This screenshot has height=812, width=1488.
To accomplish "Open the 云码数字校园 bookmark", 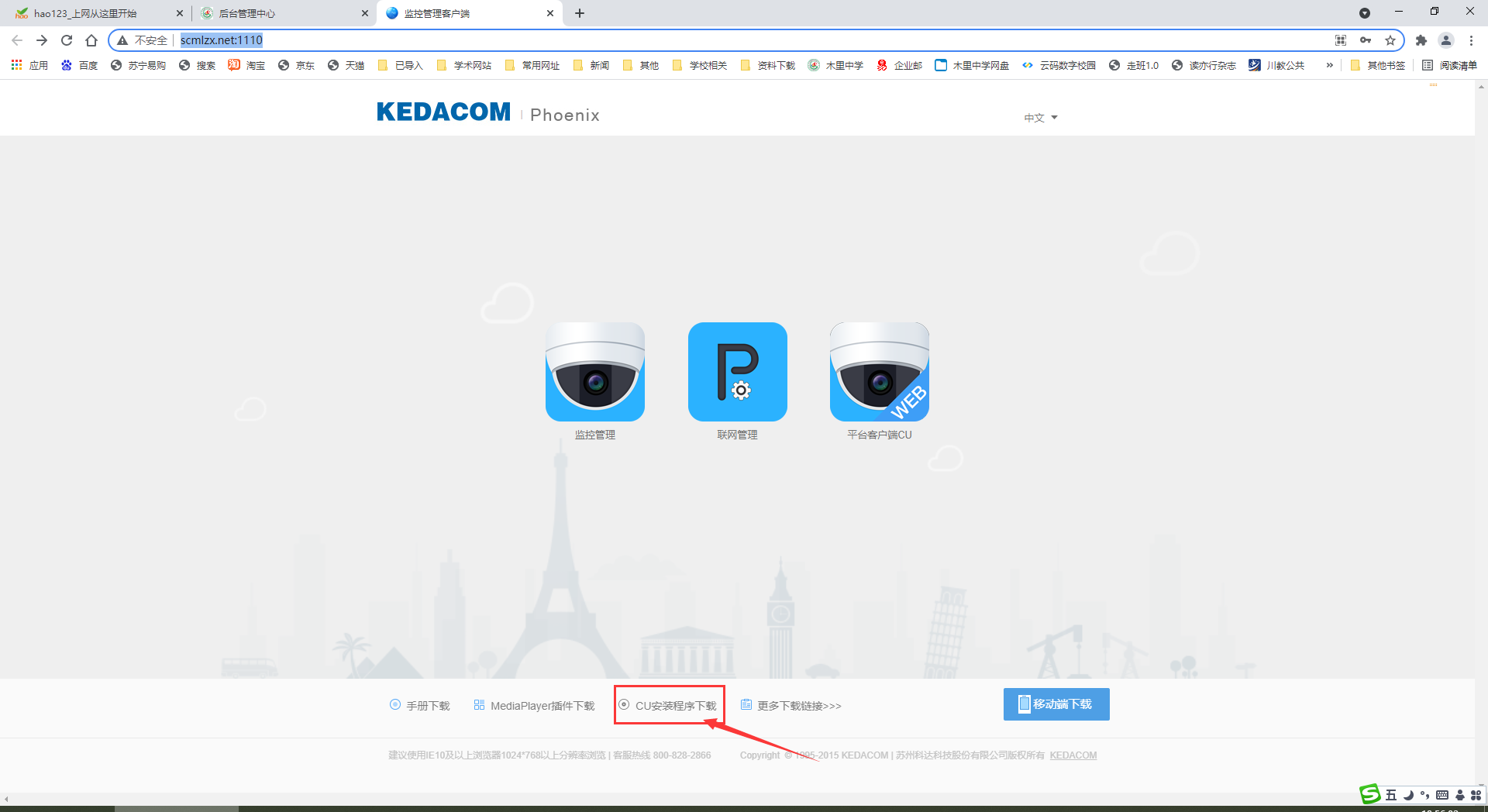I will pos(1059,65).
